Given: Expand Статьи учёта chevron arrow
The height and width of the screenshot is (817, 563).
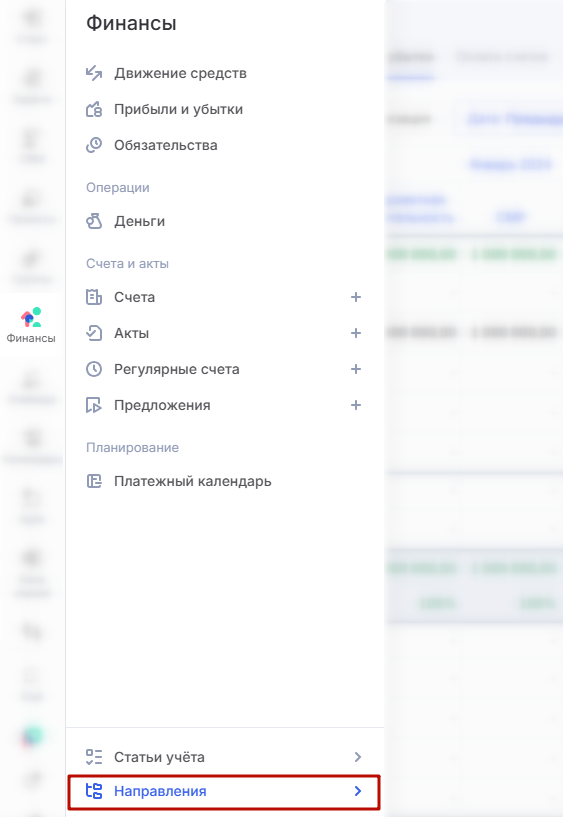Looking at the screenshot, I should click(358, 757).
